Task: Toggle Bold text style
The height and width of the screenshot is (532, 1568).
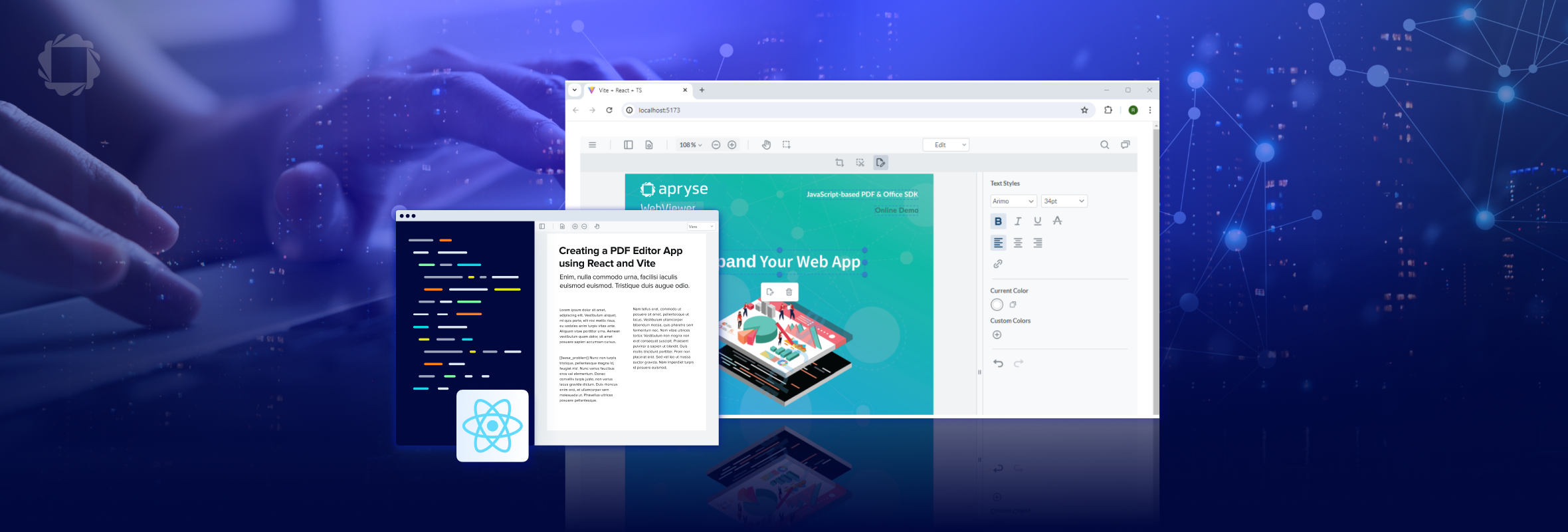Action: [998, 221]
